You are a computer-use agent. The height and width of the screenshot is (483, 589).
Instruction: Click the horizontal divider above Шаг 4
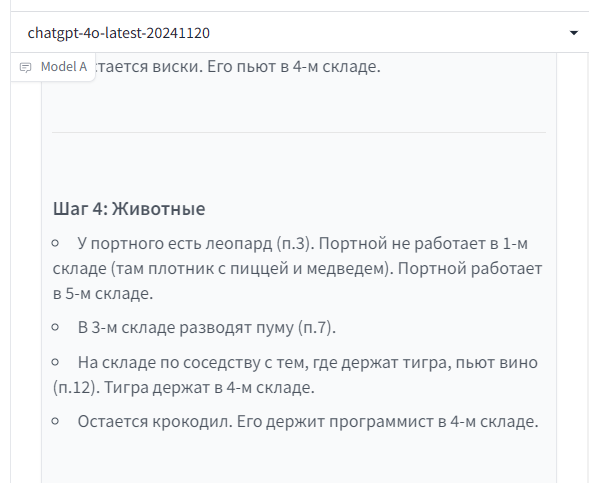coord(299,132)
